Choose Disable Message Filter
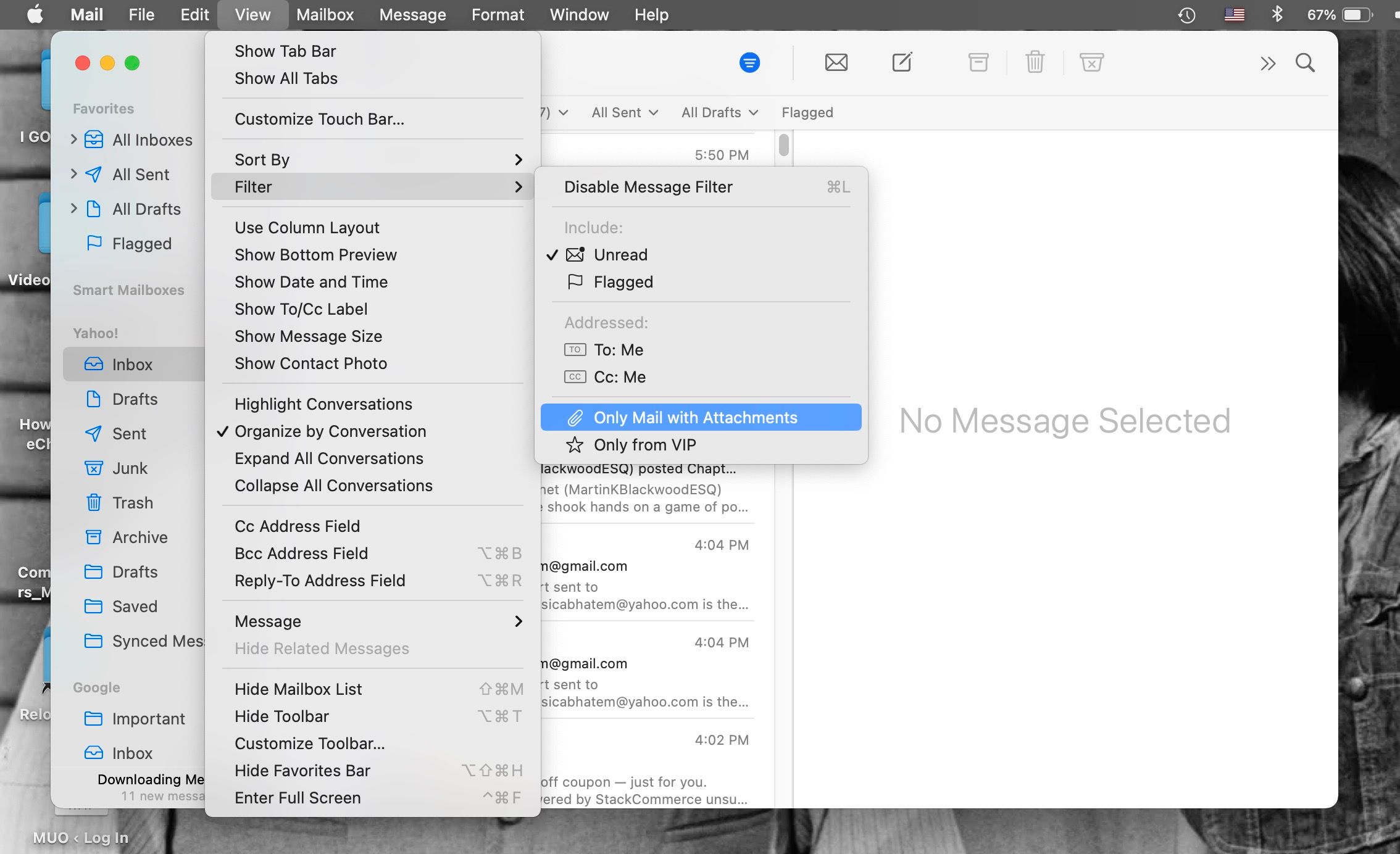This screenshot has height=854, width=1400. [648, 187]
